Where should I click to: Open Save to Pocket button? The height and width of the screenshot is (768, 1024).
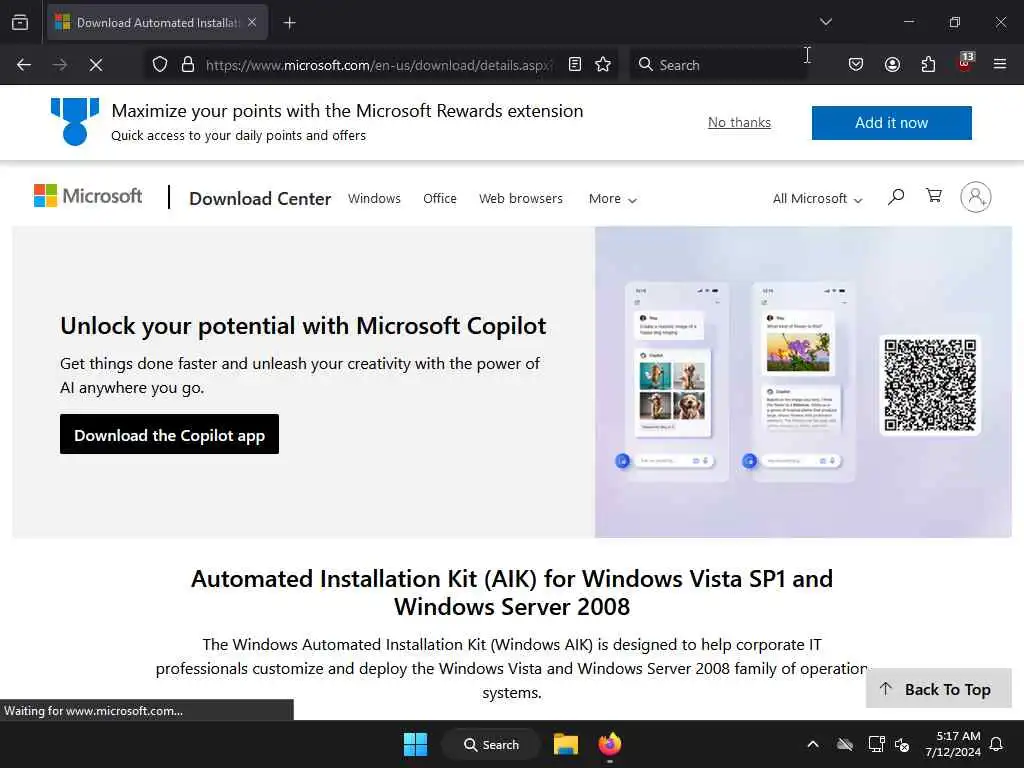[x=856, y=64]
